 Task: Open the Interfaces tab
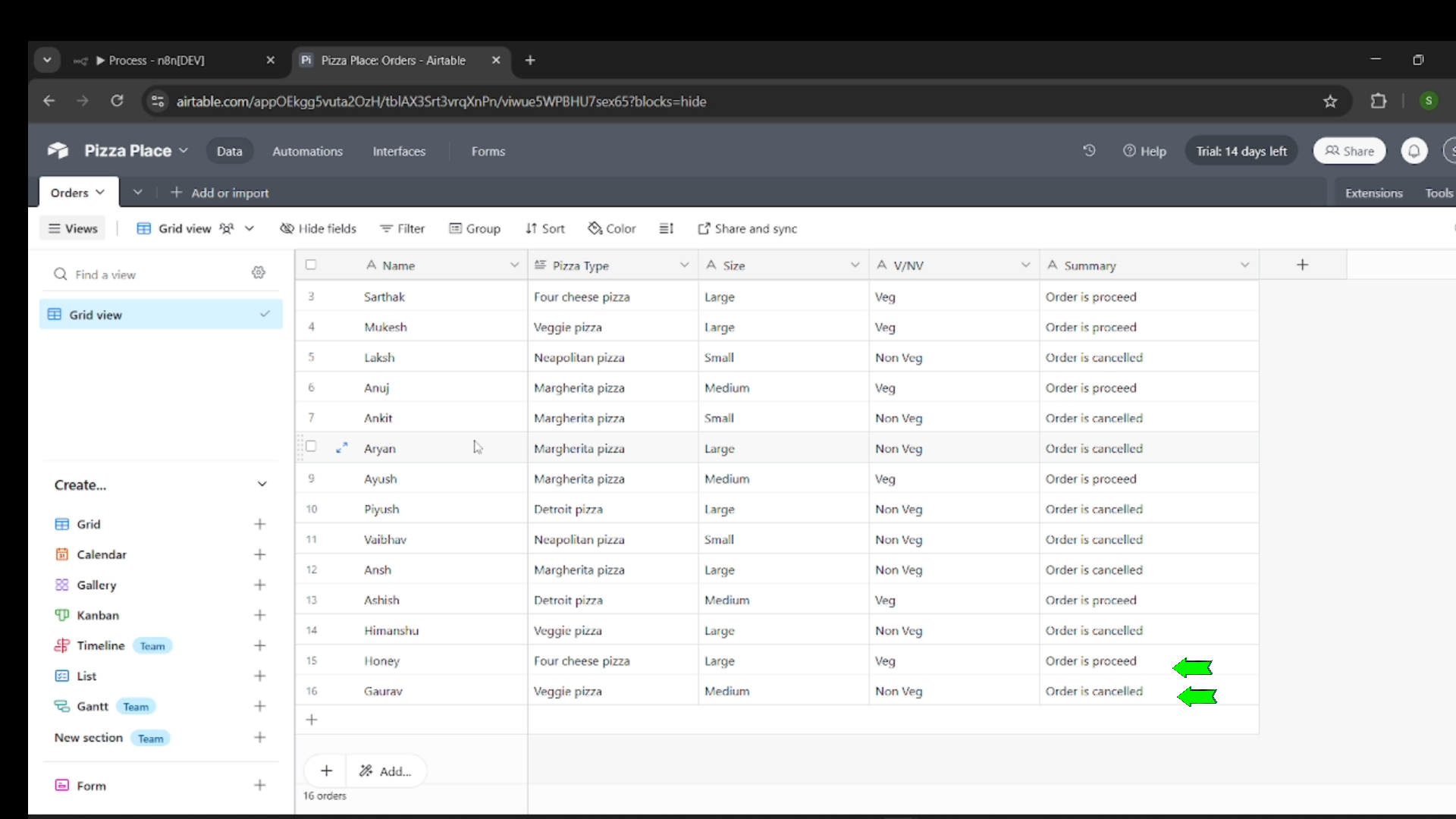pos(400,151)
